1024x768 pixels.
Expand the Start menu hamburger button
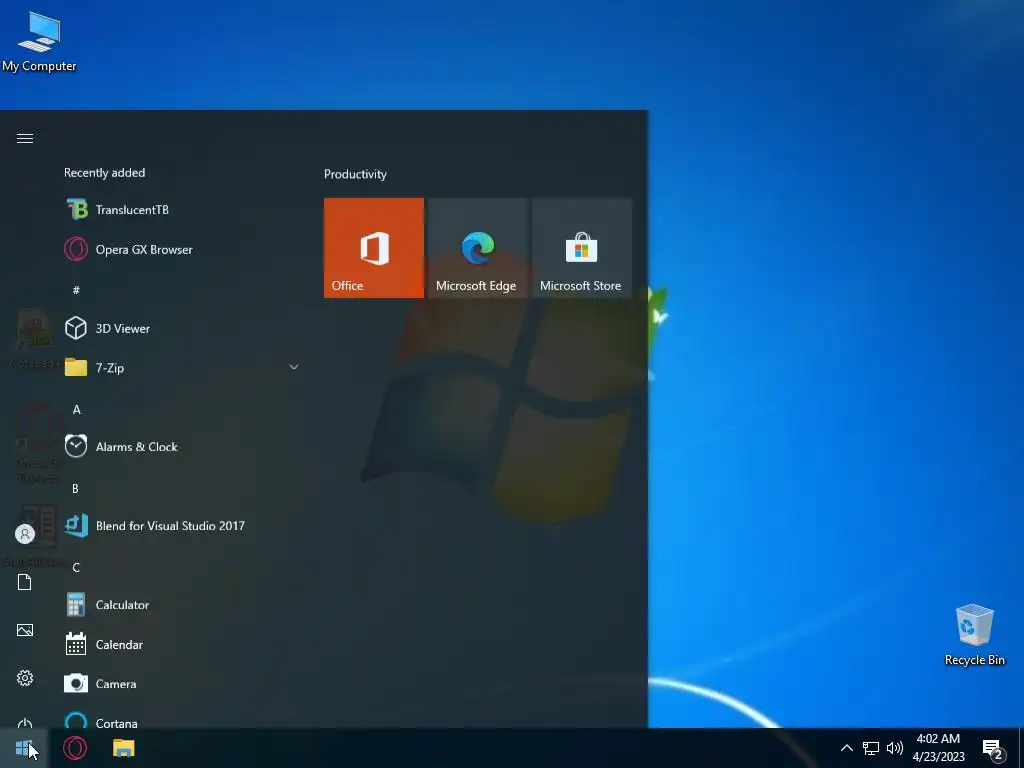(x=25, y=138)
